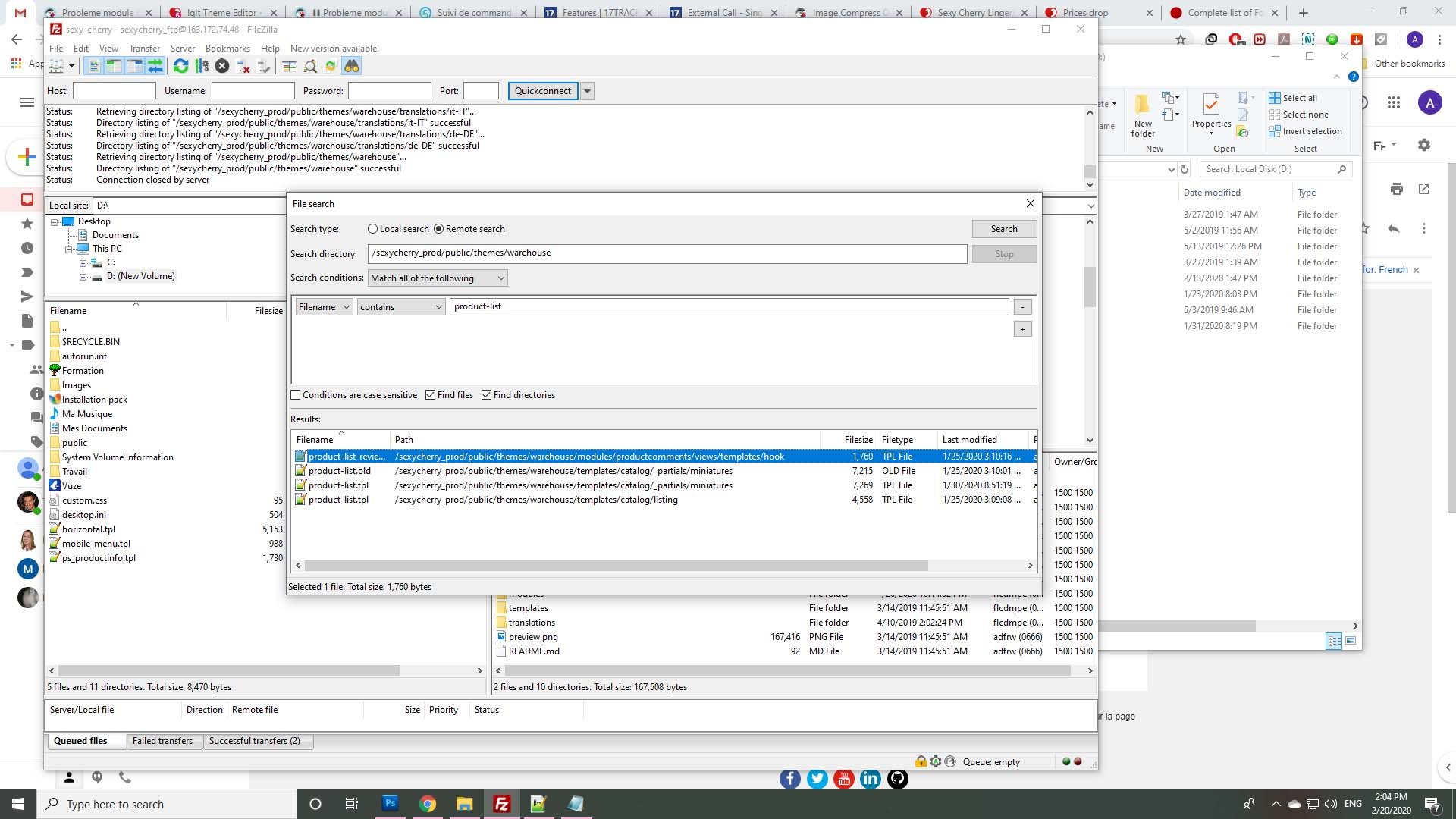Open directory listing filters icon
The width and height of the screenshot is (1456, 819).
pyautogui.click(x=289, y=67)
